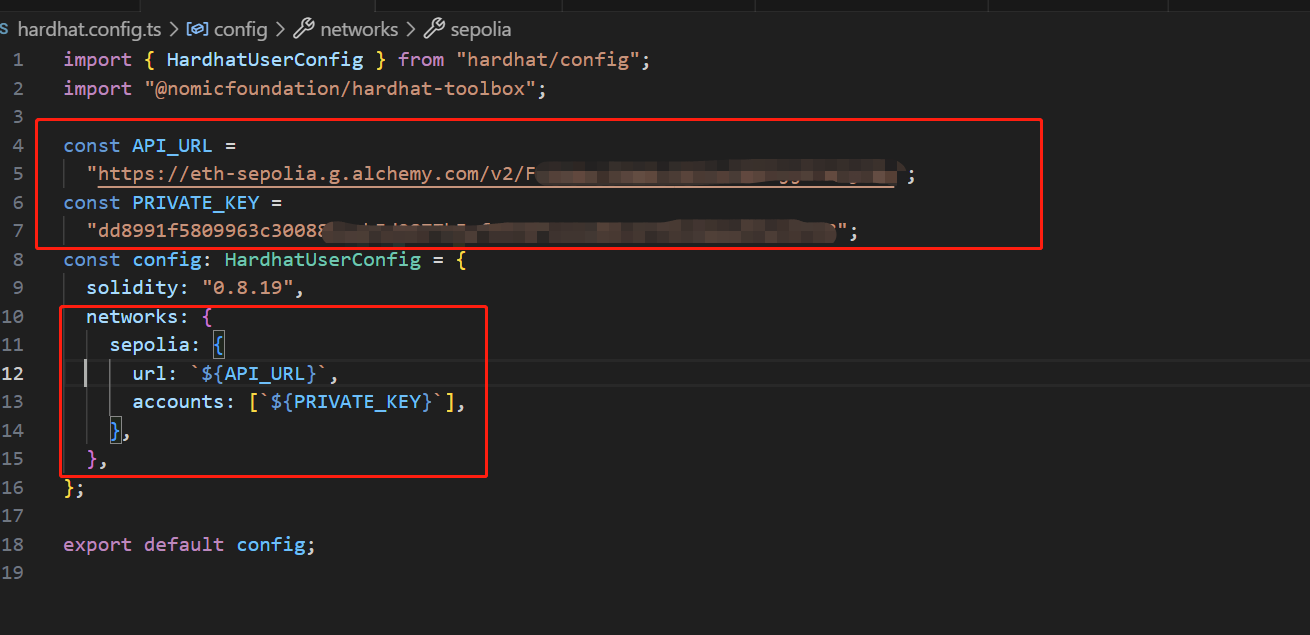Click the "hardhat/config" import path string
The image size is (1310, 635).
pos(554,60)
